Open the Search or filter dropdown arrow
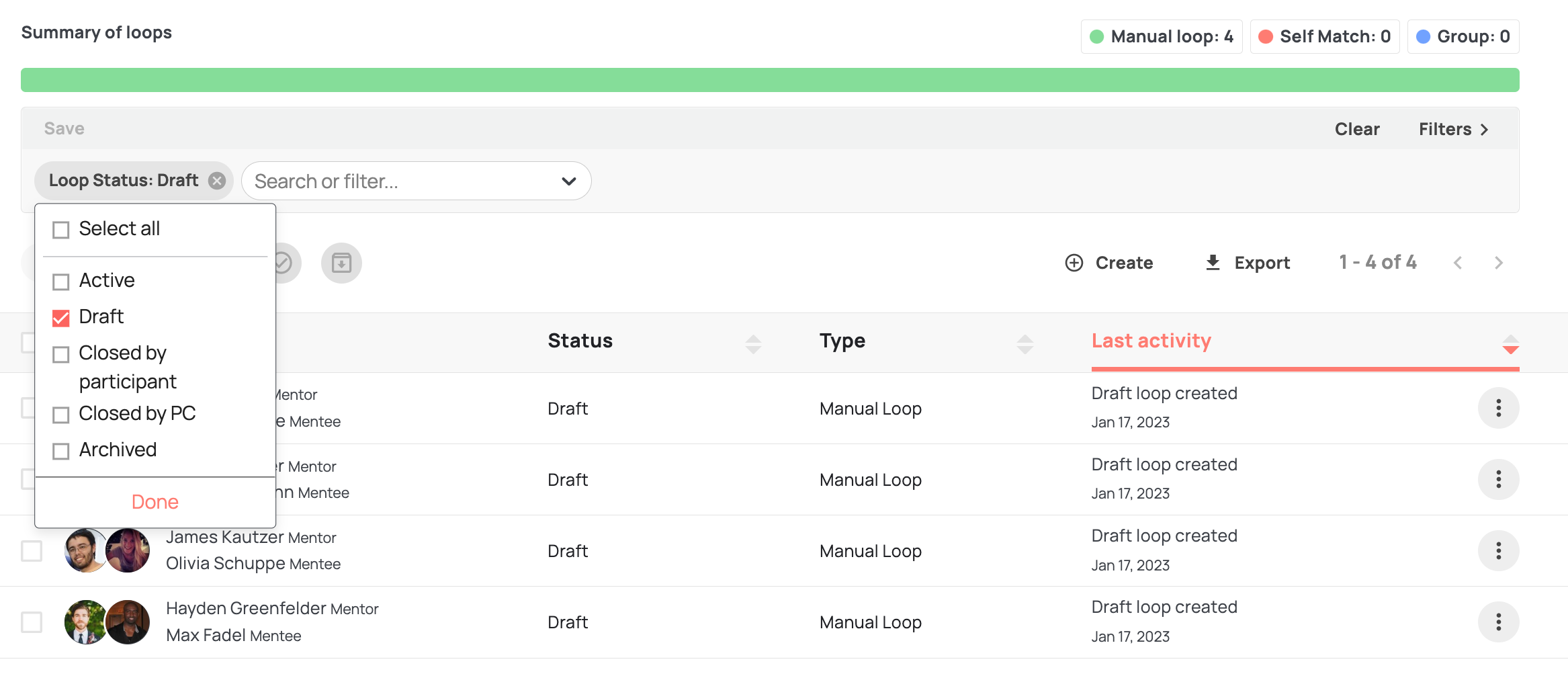 point(569,181)
